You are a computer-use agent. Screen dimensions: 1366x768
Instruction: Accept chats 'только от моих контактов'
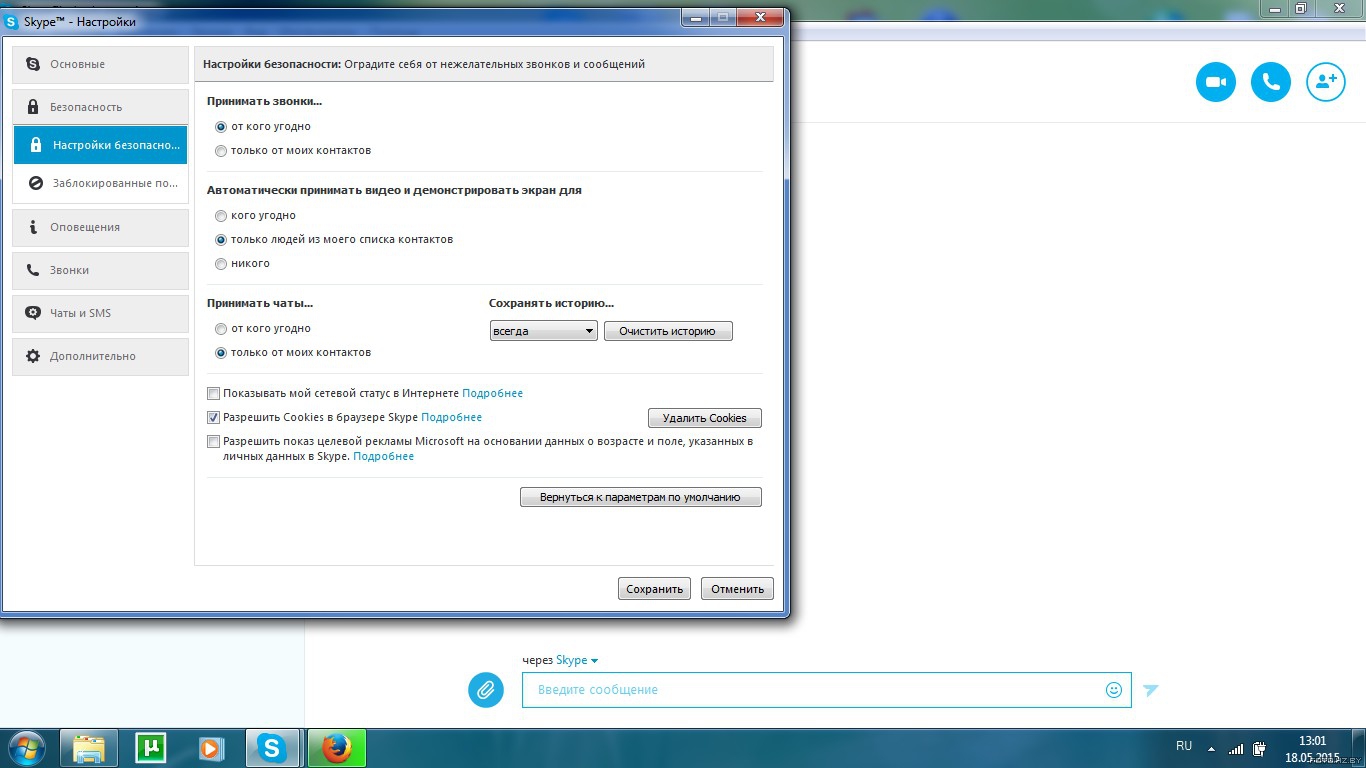click(221, 353)
